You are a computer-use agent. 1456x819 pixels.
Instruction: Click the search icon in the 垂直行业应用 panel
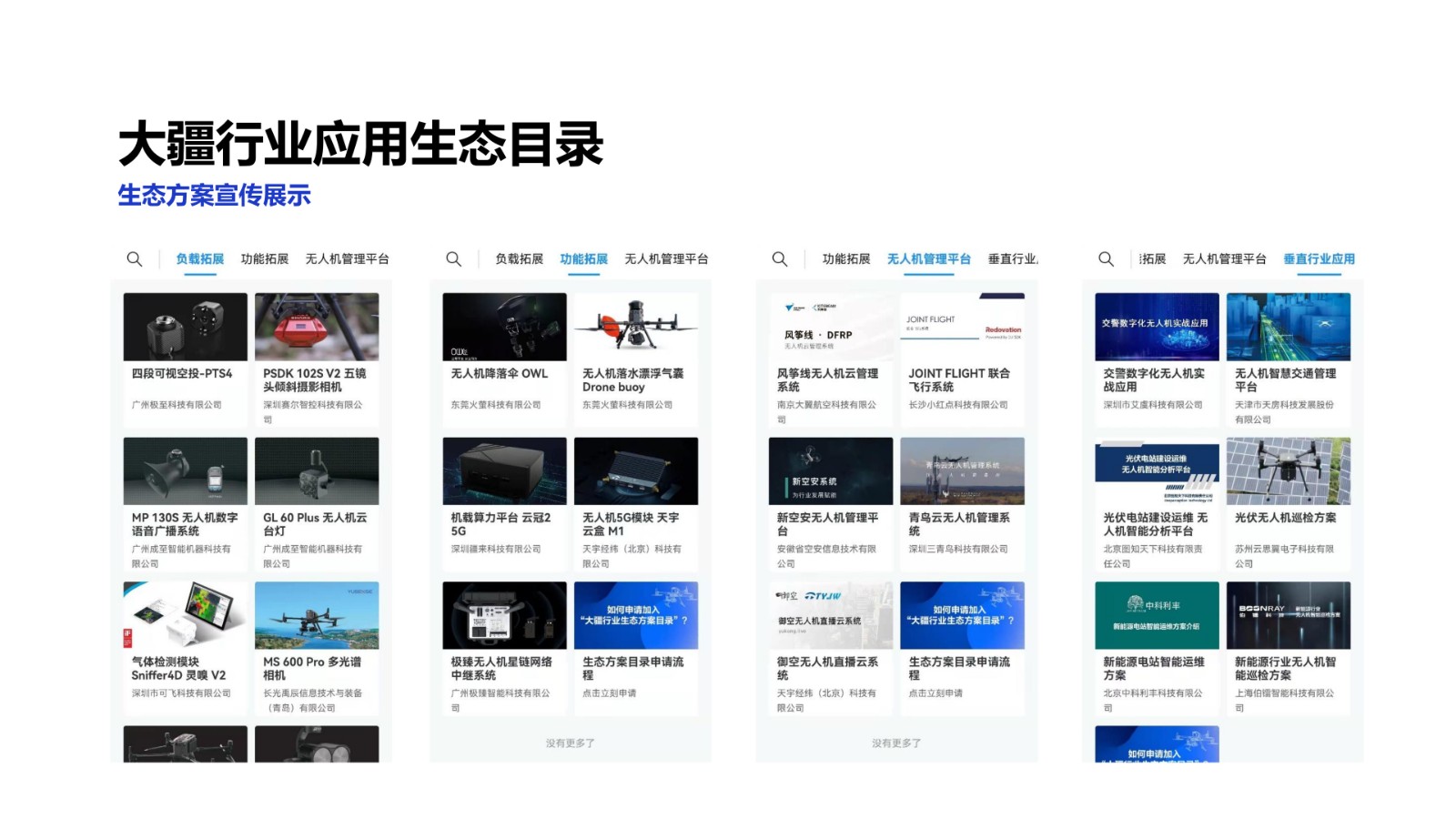(x=1106, y=259)
